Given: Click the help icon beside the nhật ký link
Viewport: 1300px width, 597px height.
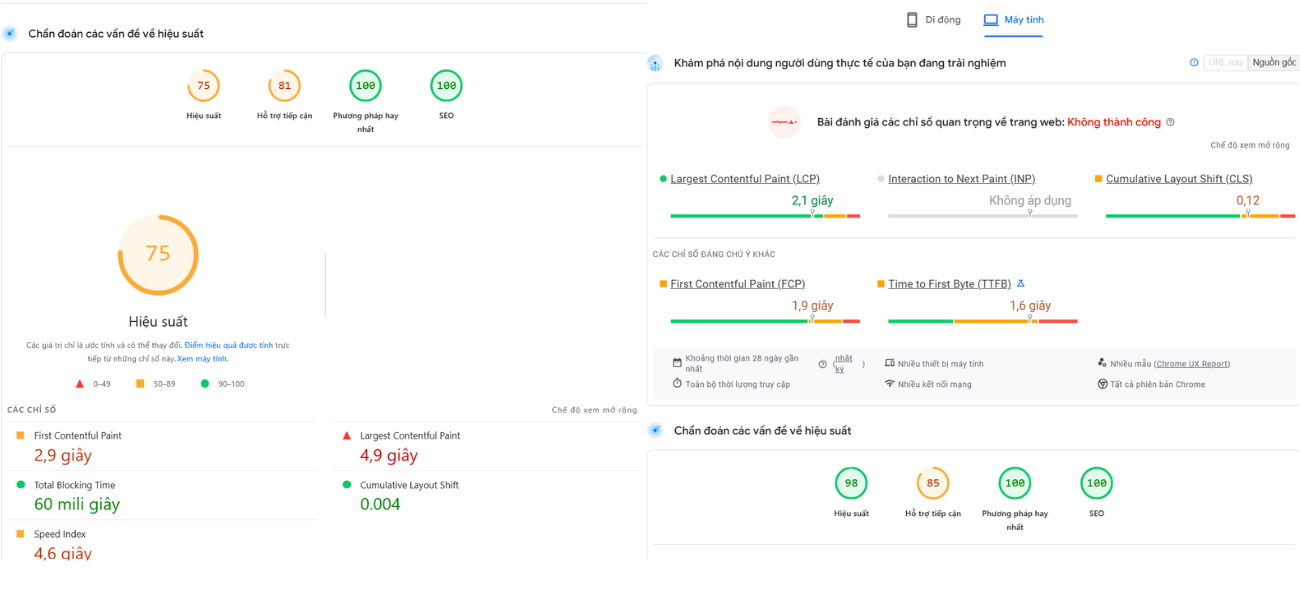Looking at the screenshot, I should tap(823, 364).
